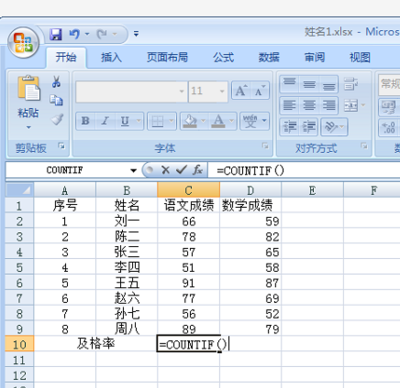This screenshot has height=388, width=400.
Task: Align text left
Action: pyautogui.click(x=289, y=106)
